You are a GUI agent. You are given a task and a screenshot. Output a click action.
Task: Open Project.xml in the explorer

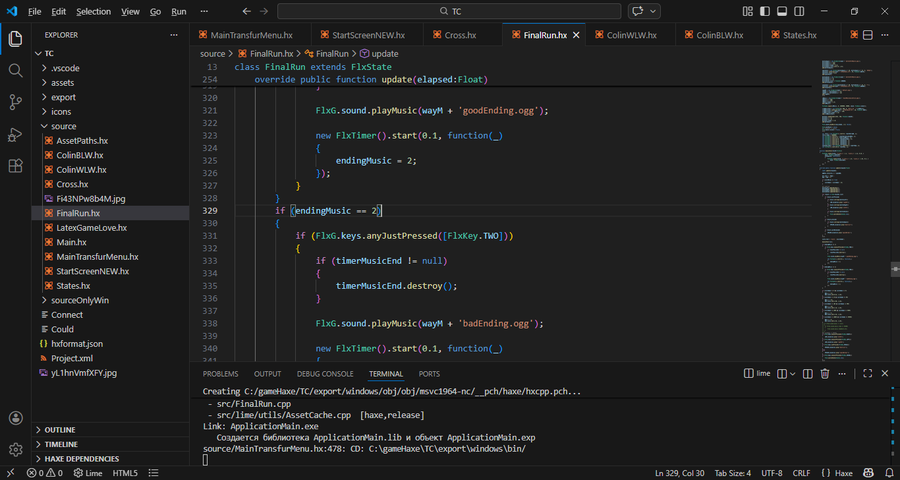point(72,358)
